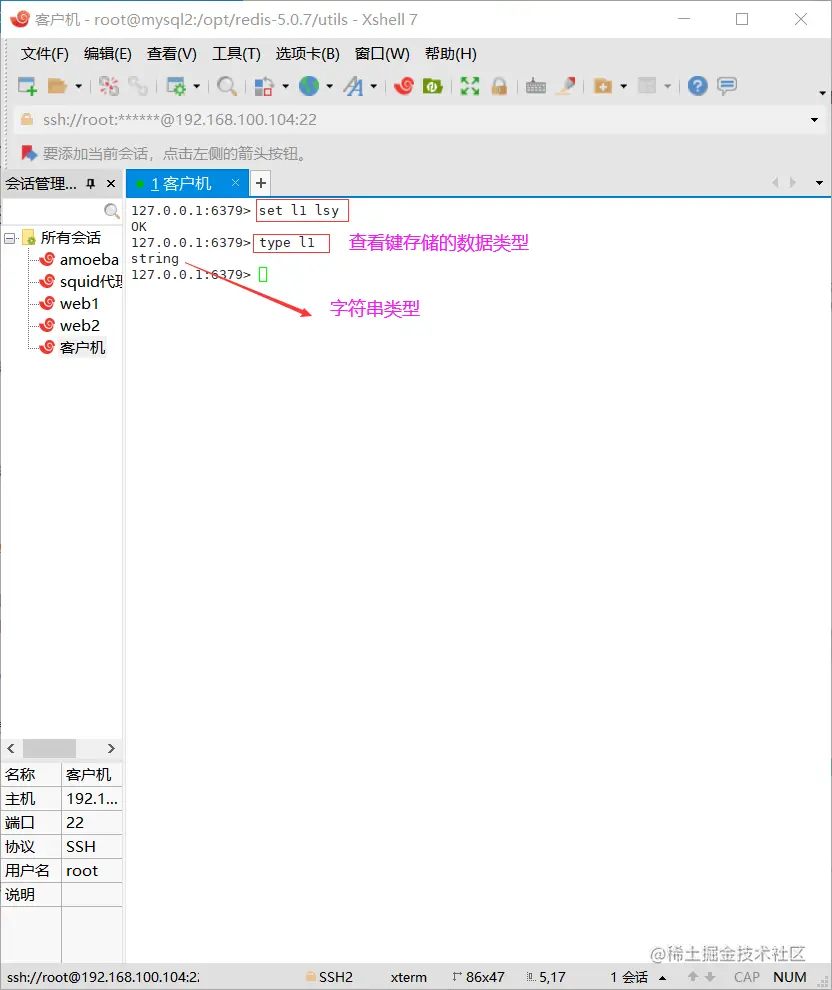Select the web2 session
The width and height of the screenshot is (832, 990).
(x=80, y=326)
